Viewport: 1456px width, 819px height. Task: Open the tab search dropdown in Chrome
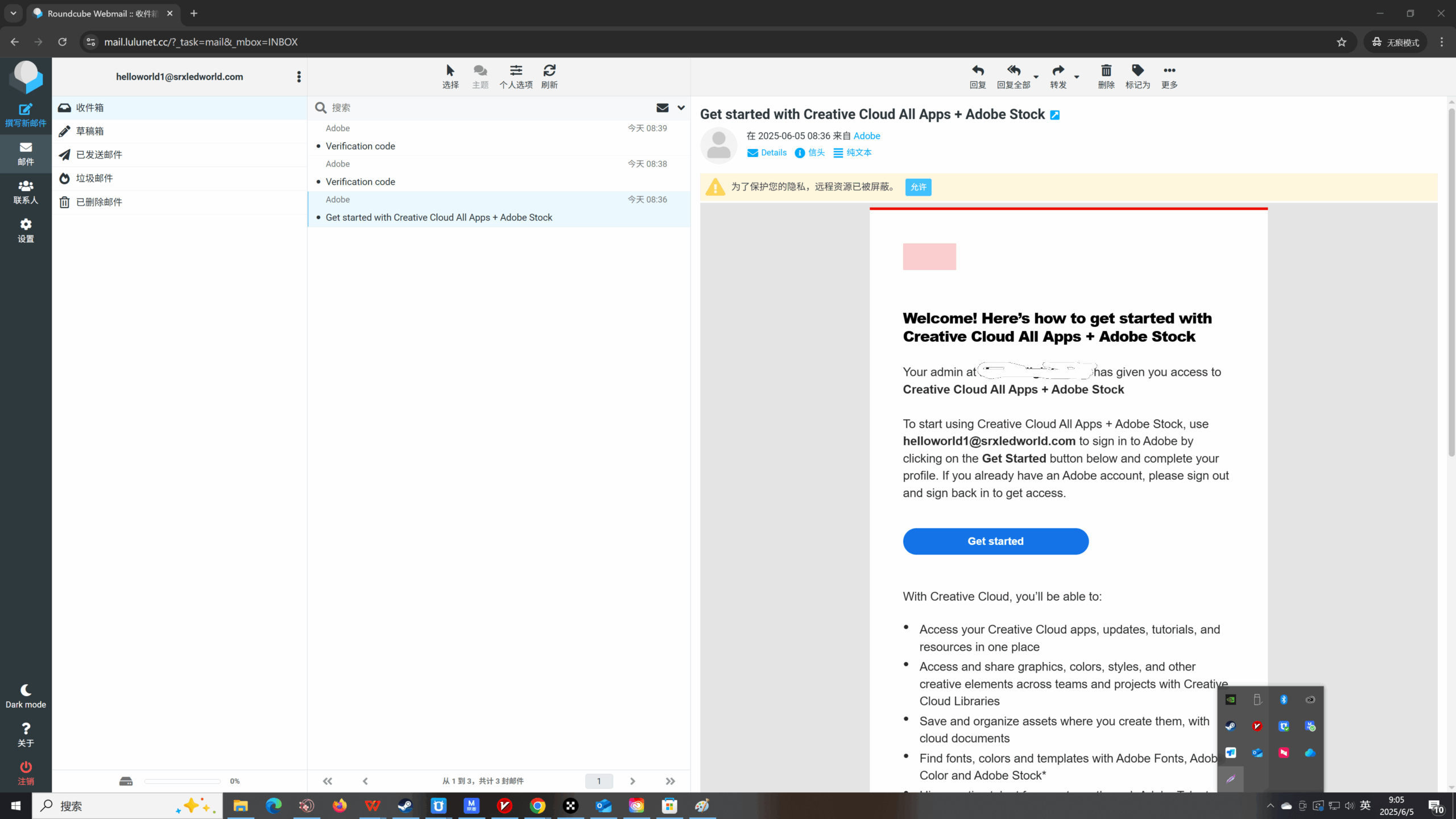coord(13,13)
